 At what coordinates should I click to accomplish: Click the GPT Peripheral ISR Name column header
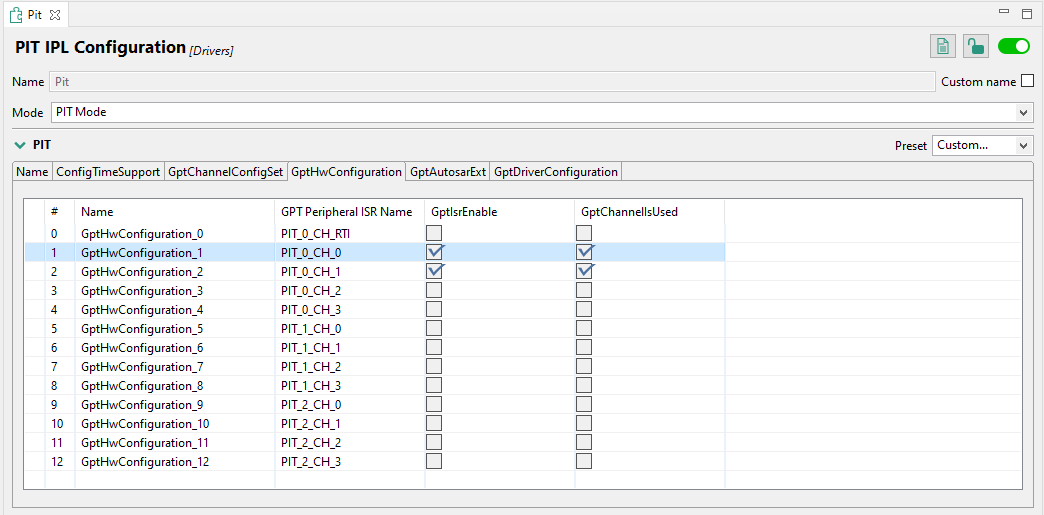click(350, 212)
